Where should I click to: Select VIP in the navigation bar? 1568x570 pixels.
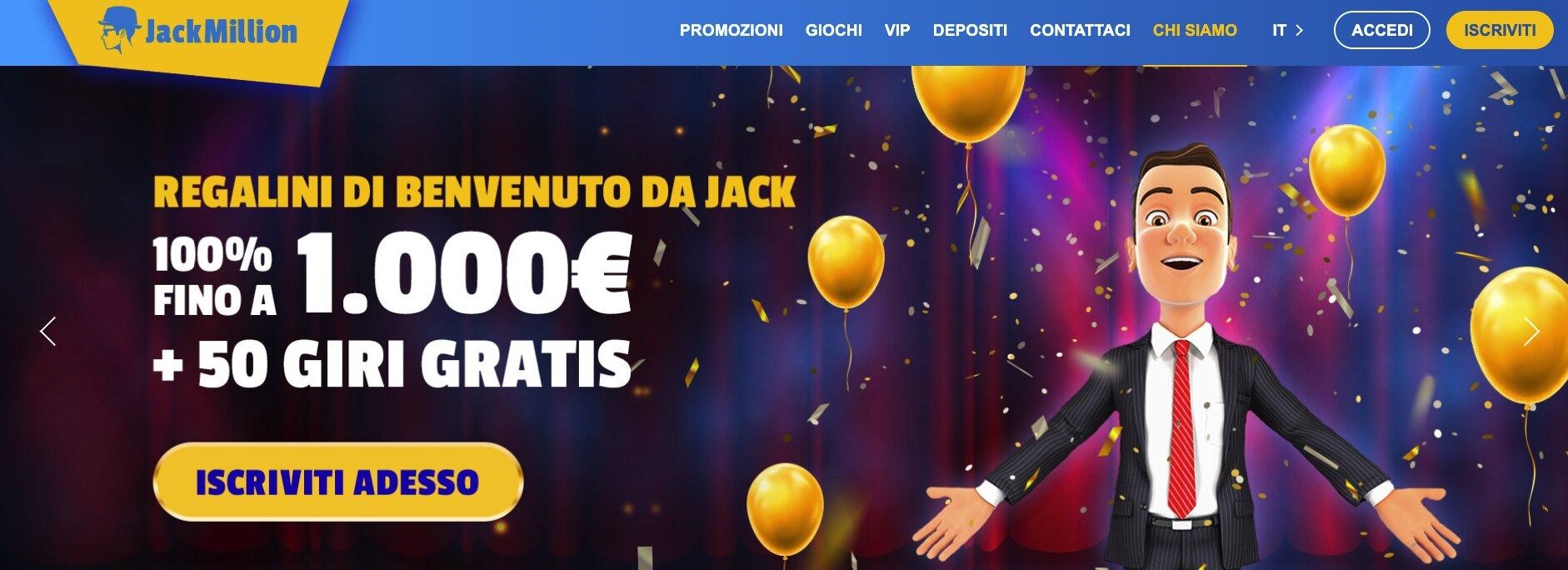pyautogui.click(x=897, y=30)
